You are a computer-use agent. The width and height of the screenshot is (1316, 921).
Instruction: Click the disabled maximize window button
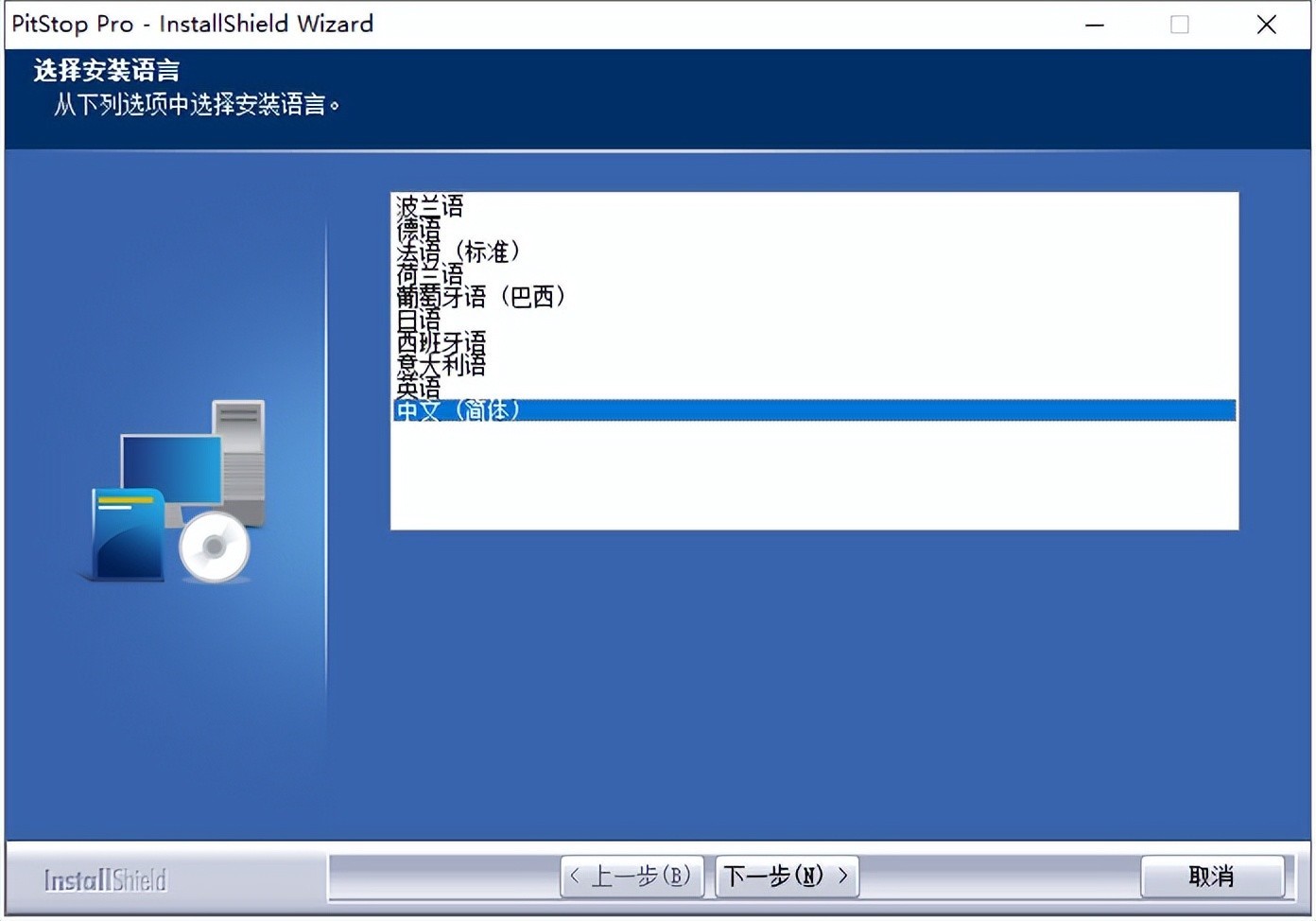click(x=1180, y=25)
